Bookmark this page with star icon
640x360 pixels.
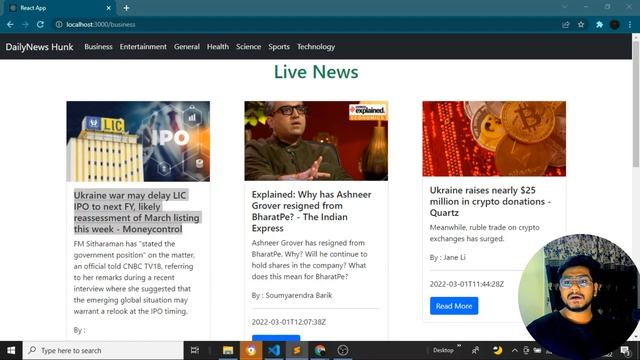pyautogui.click(x=581, y=24)
